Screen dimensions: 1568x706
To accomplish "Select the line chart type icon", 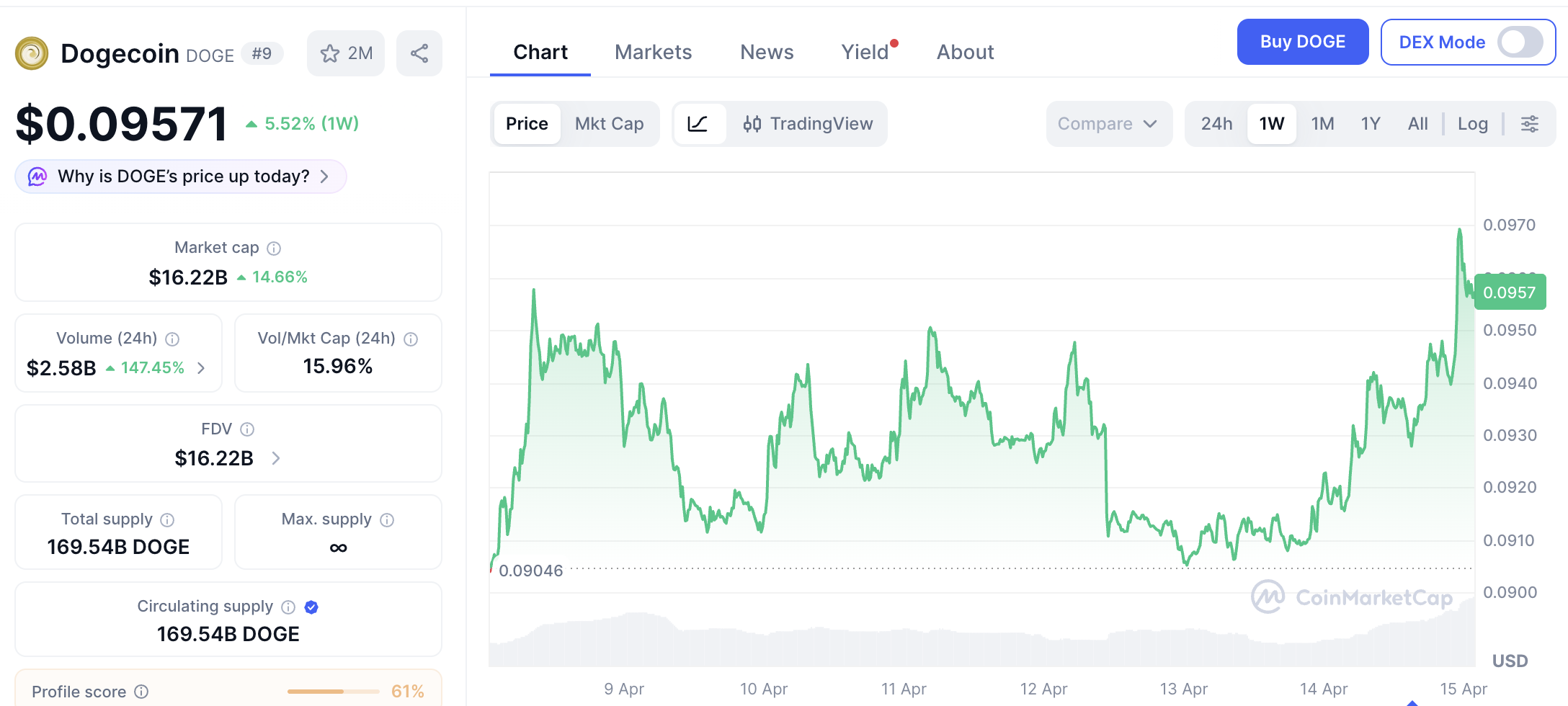I will click(x=698, y=124).
